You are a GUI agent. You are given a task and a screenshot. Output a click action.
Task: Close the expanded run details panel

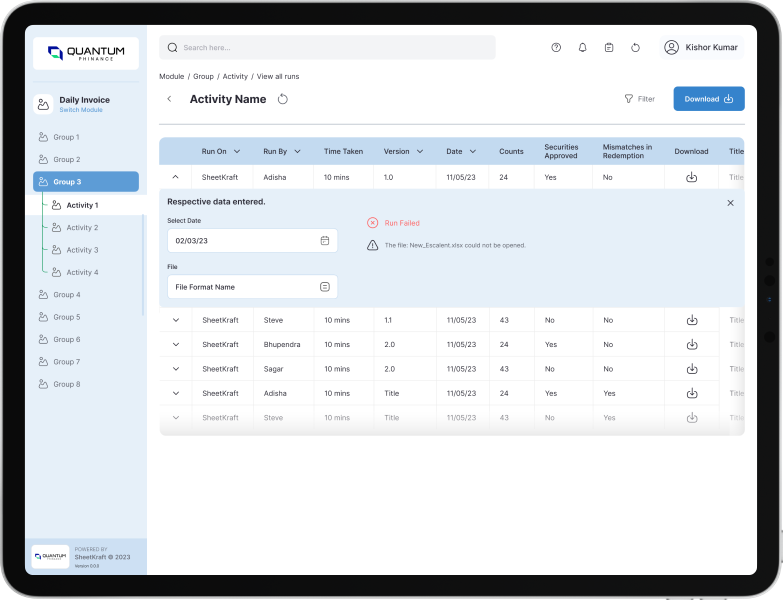coord(730,203)
